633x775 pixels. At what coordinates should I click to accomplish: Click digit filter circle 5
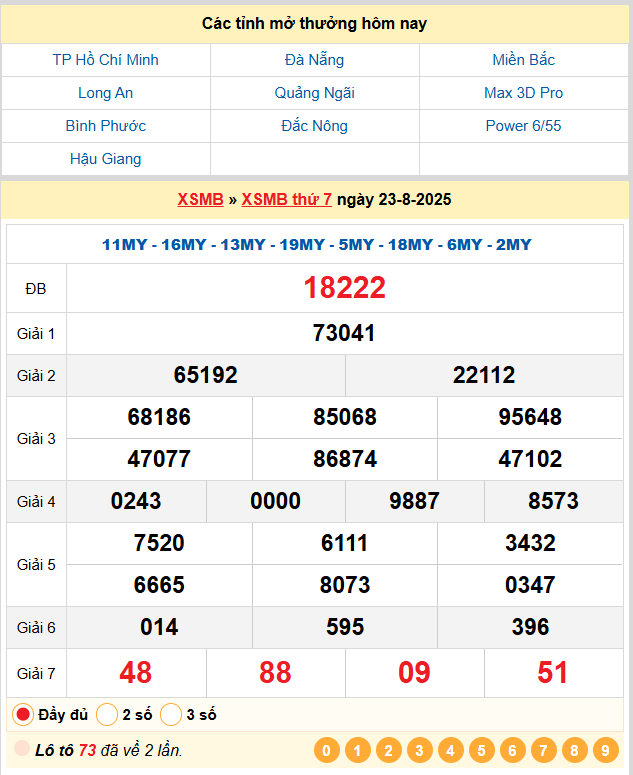coord(481,750)
